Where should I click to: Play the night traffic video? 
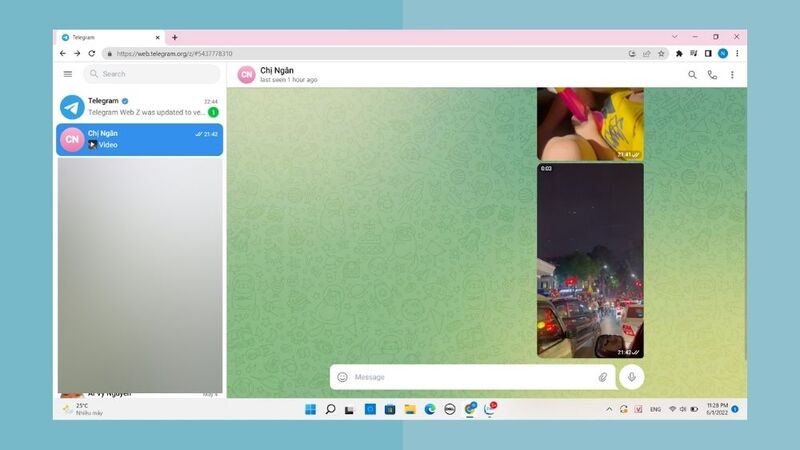(x=590, y=260)
